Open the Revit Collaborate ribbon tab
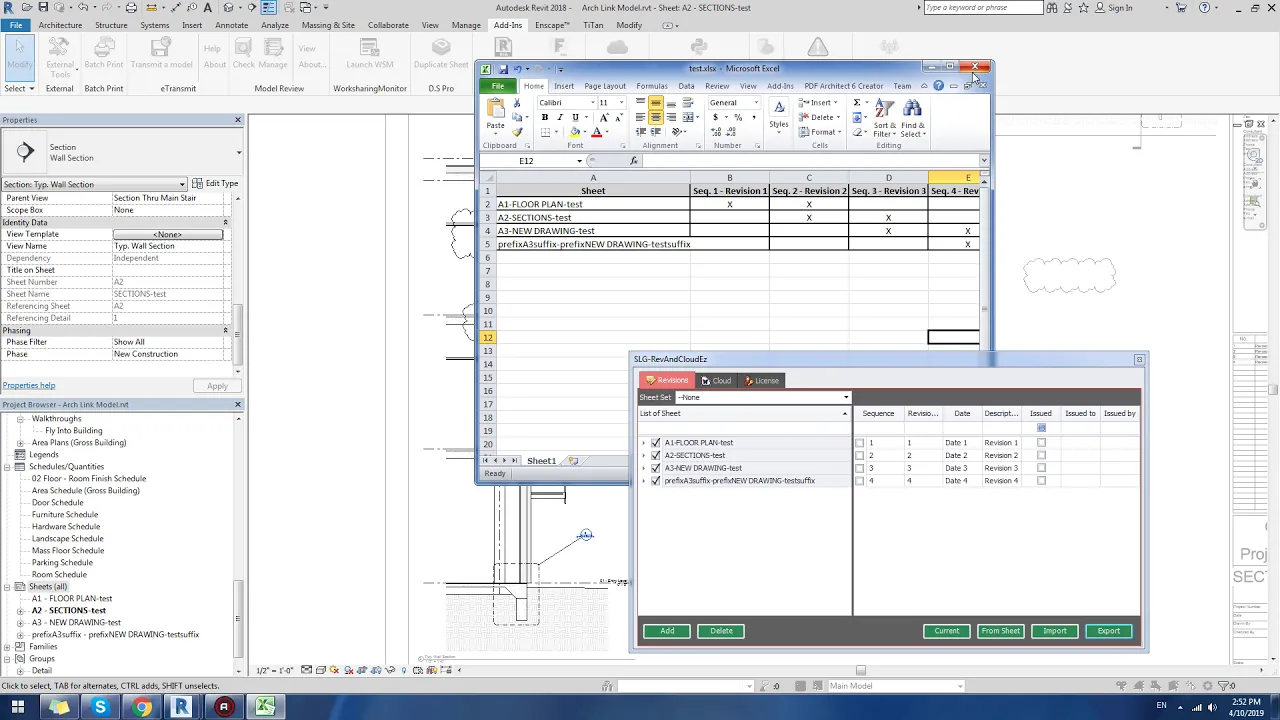Image resolution: width=1280 pixels, height=720 pixels. coord(388,25)
